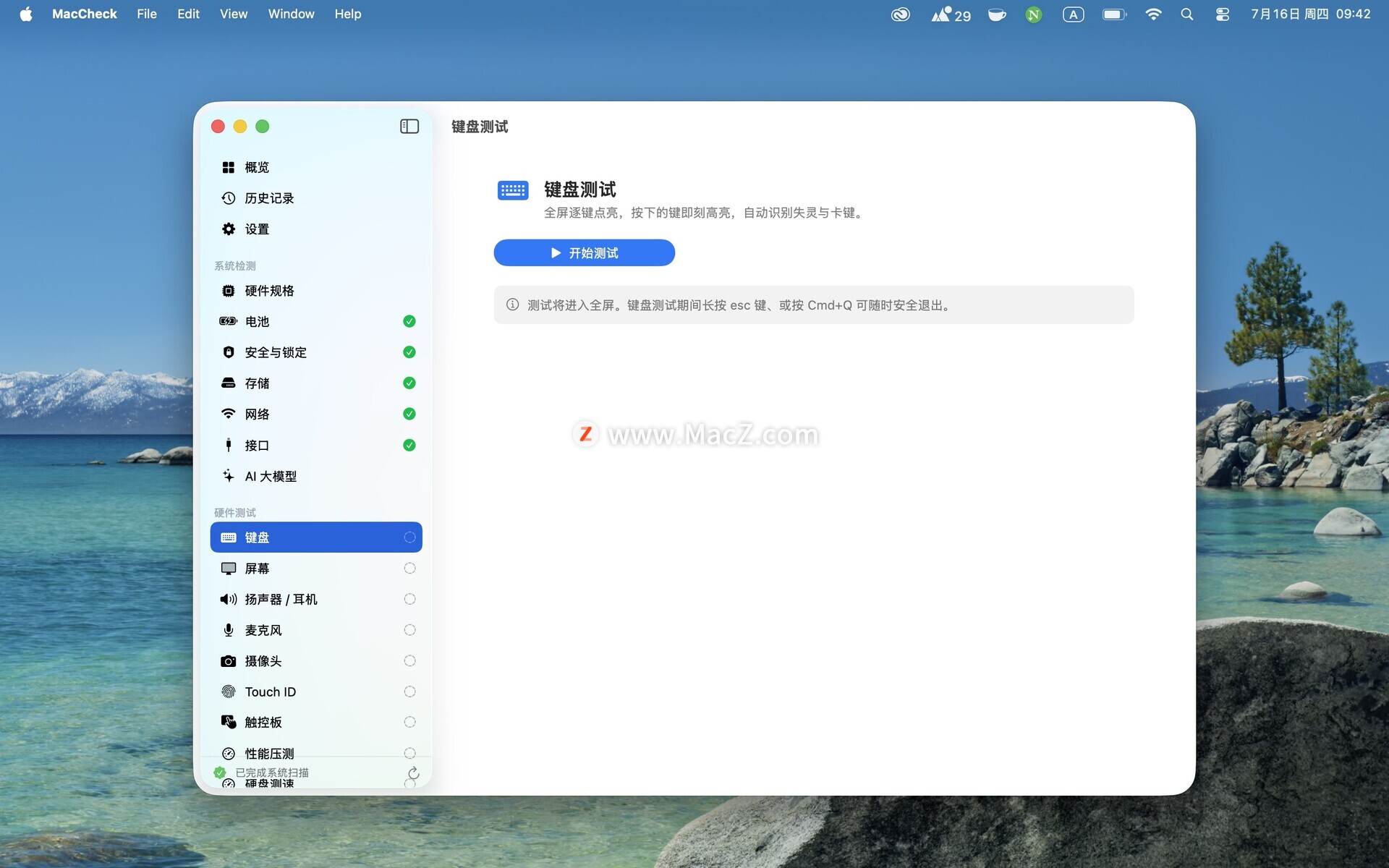Open Spotlight search in the menu bar

click(1187, 14)
